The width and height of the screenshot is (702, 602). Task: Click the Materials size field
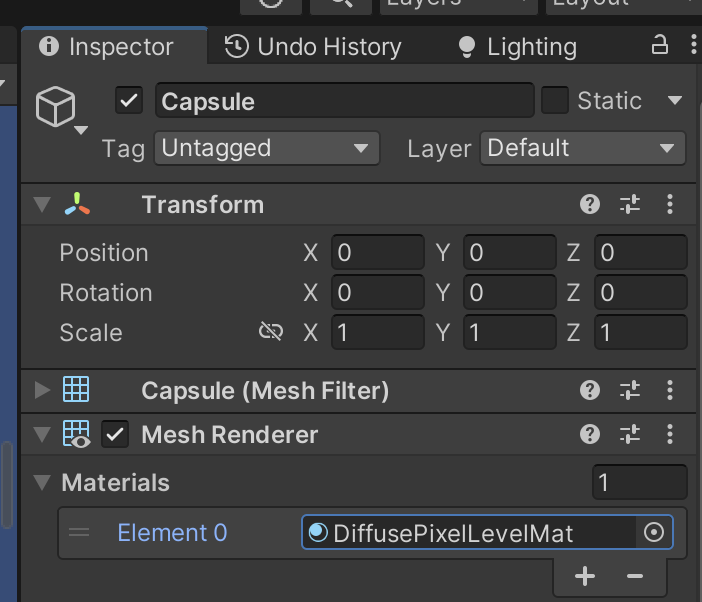point(640,482)
